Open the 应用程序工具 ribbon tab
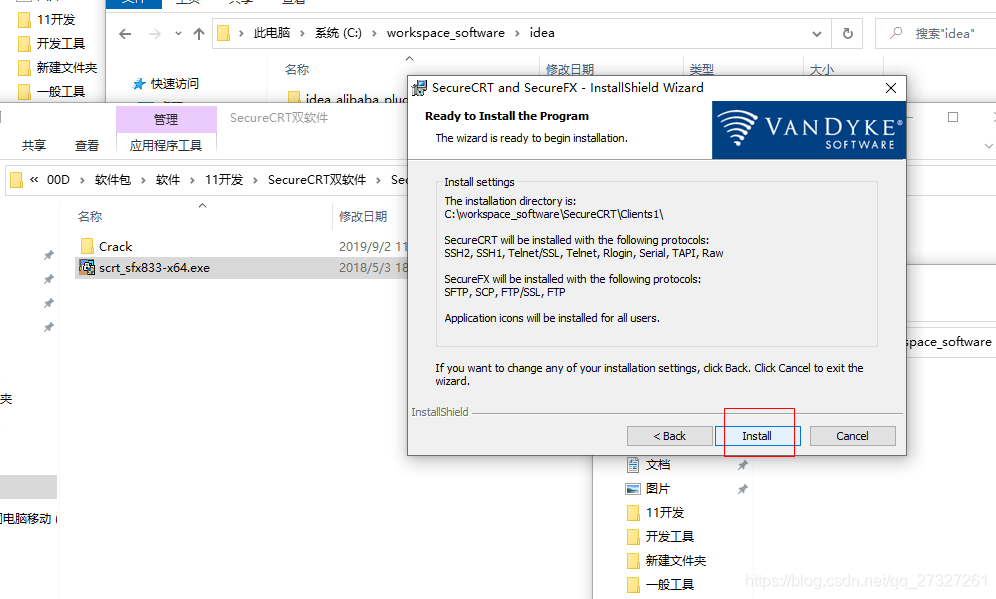Viewport: 996px width, 599px height. [x=166, y=145]
